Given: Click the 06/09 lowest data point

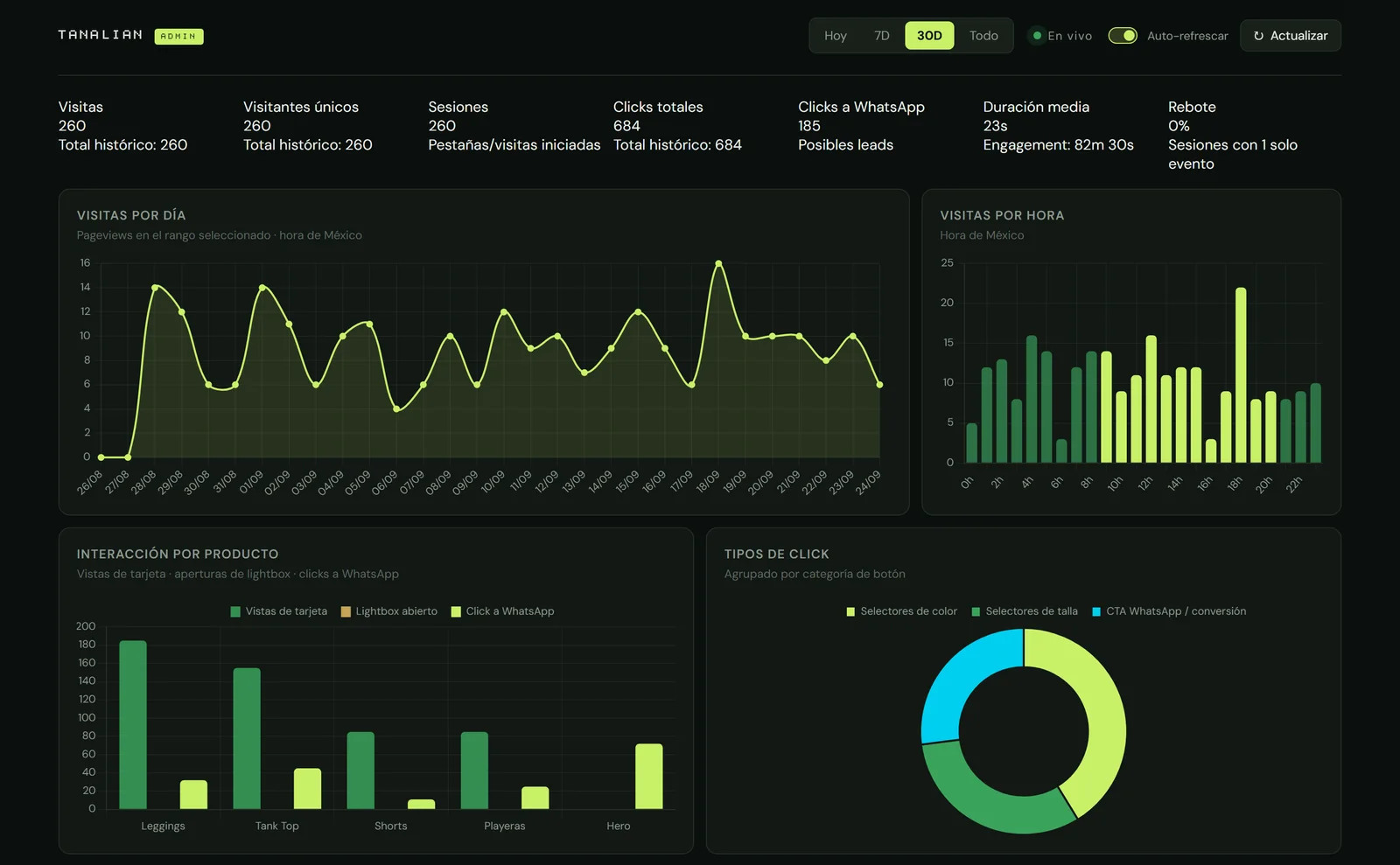Looking at the screenshot, I should (x=396, y=408).
